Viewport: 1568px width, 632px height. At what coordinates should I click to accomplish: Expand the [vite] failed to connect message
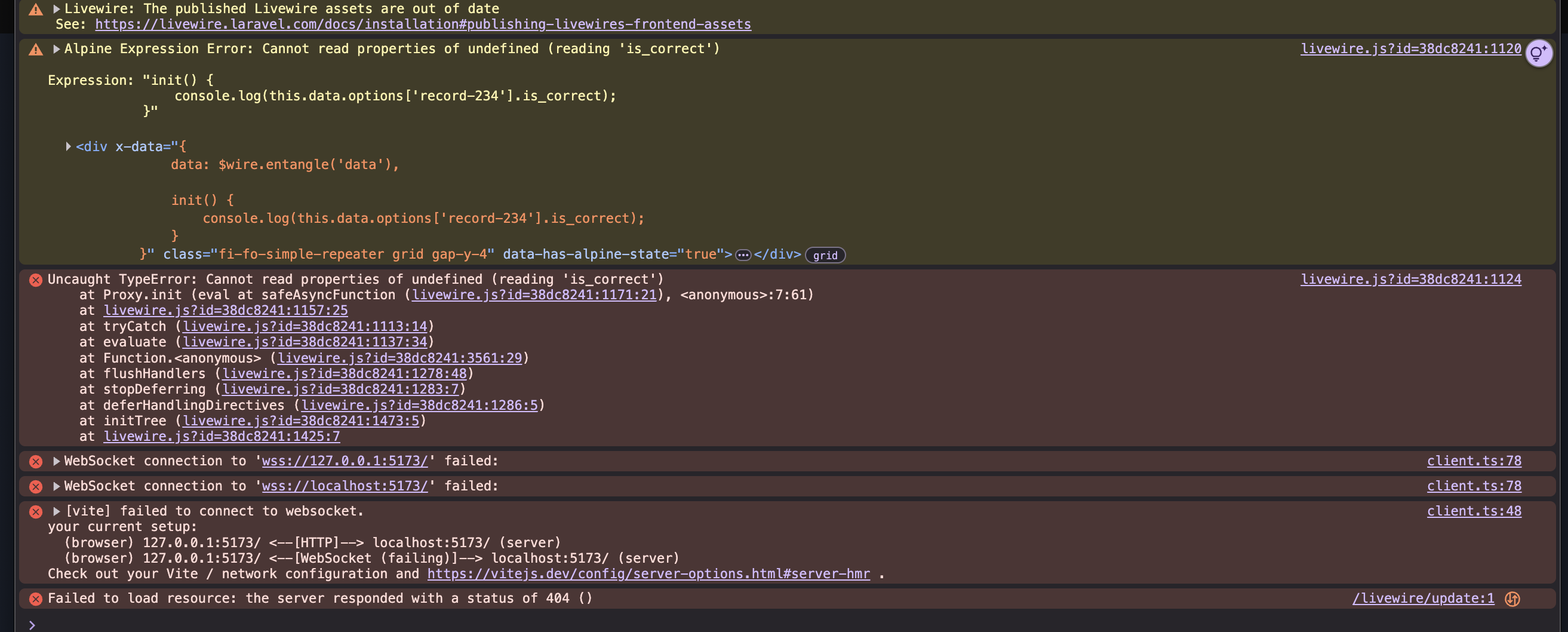[x=56, y=511]
